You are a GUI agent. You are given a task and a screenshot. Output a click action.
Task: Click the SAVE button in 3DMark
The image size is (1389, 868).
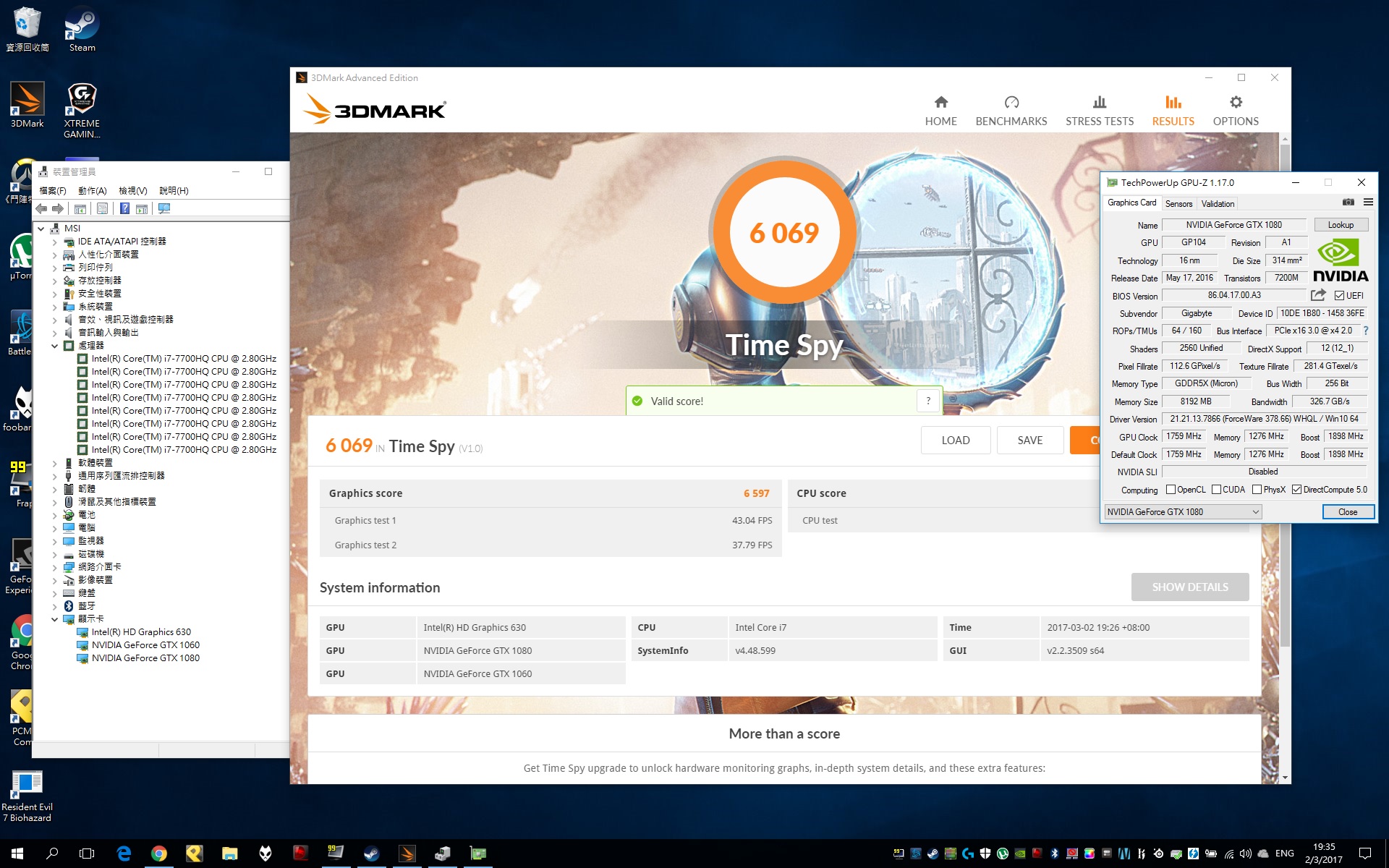(x=1030, y=440)
